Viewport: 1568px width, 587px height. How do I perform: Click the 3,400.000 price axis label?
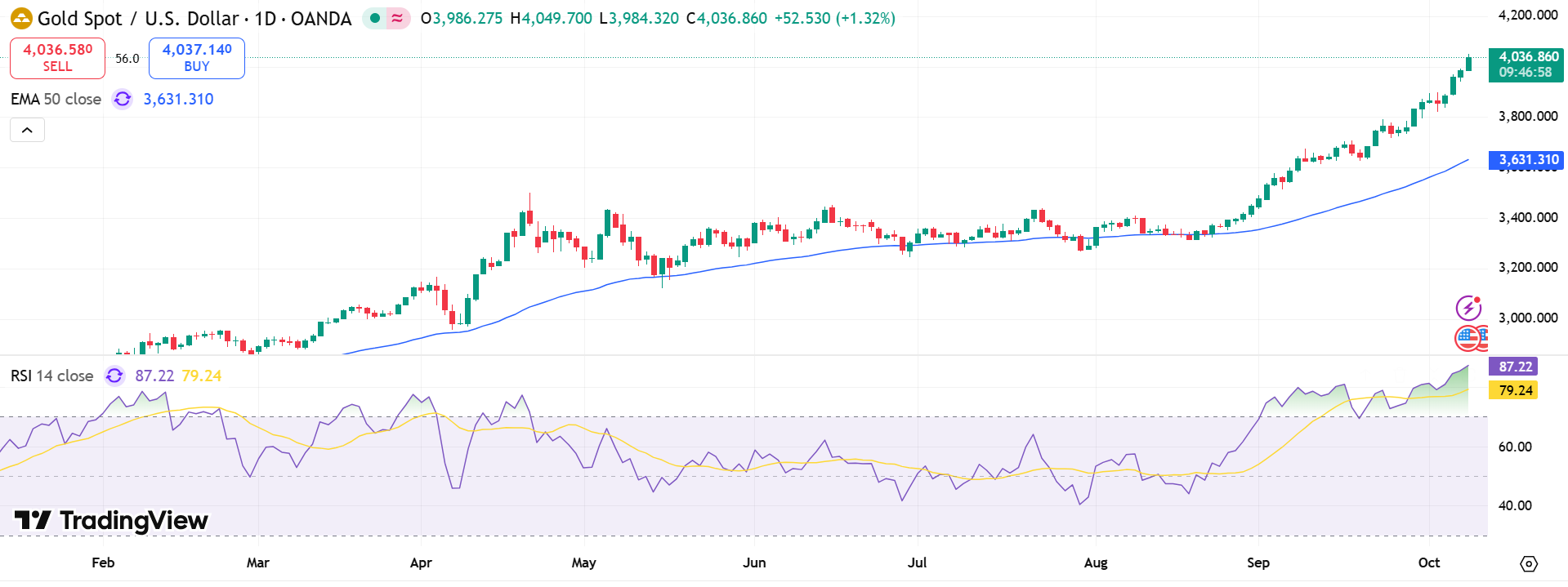click(x=1527, y=217)
